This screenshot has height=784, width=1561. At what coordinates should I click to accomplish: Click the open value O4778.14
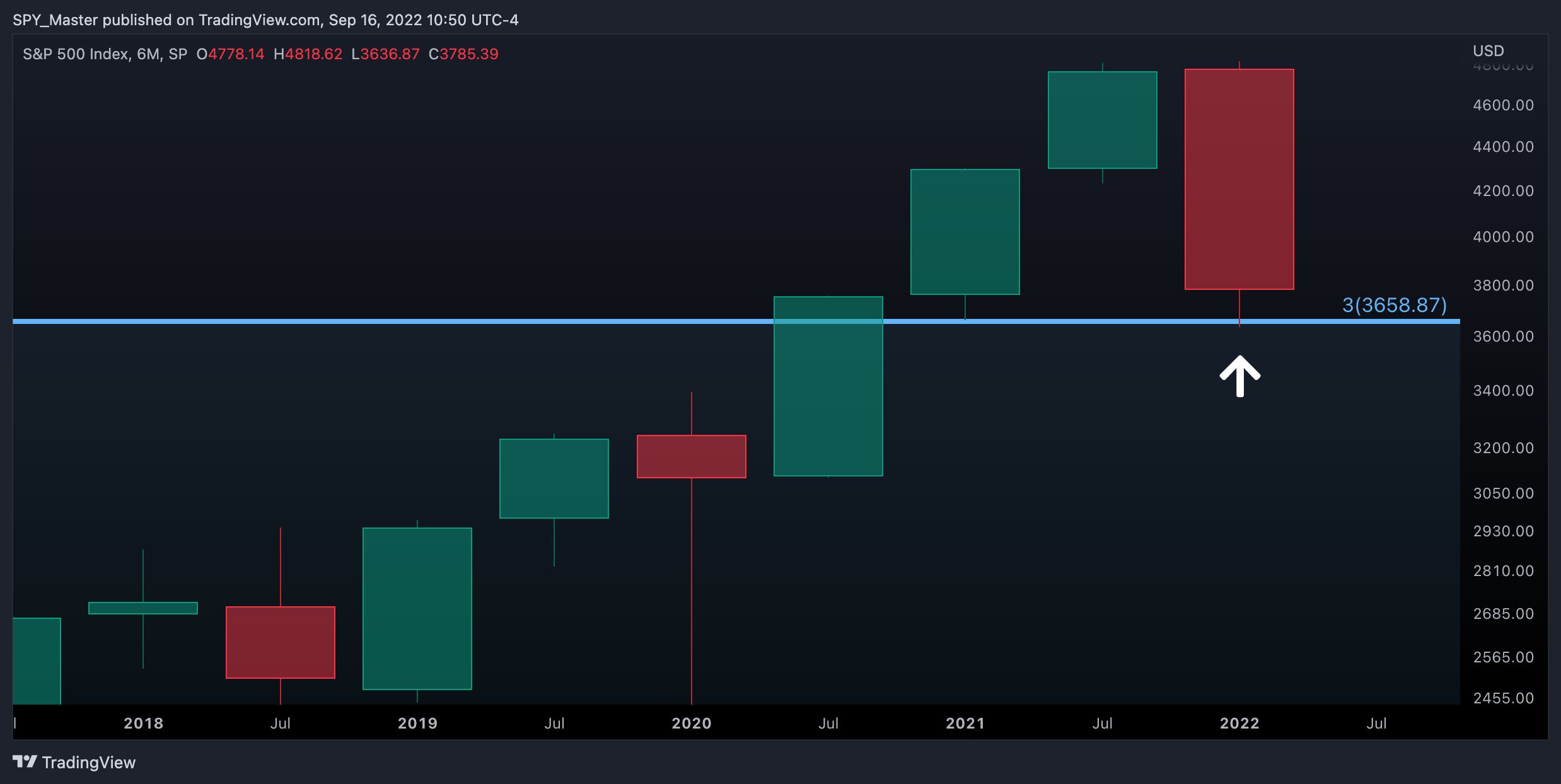click(x=230, y=54)
